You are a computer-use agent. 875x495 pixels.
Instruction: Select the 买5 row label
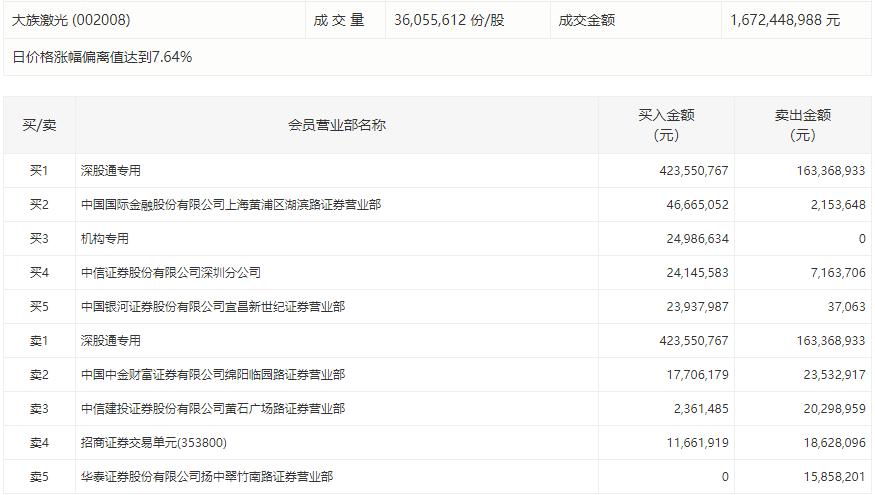pos(39,307)
